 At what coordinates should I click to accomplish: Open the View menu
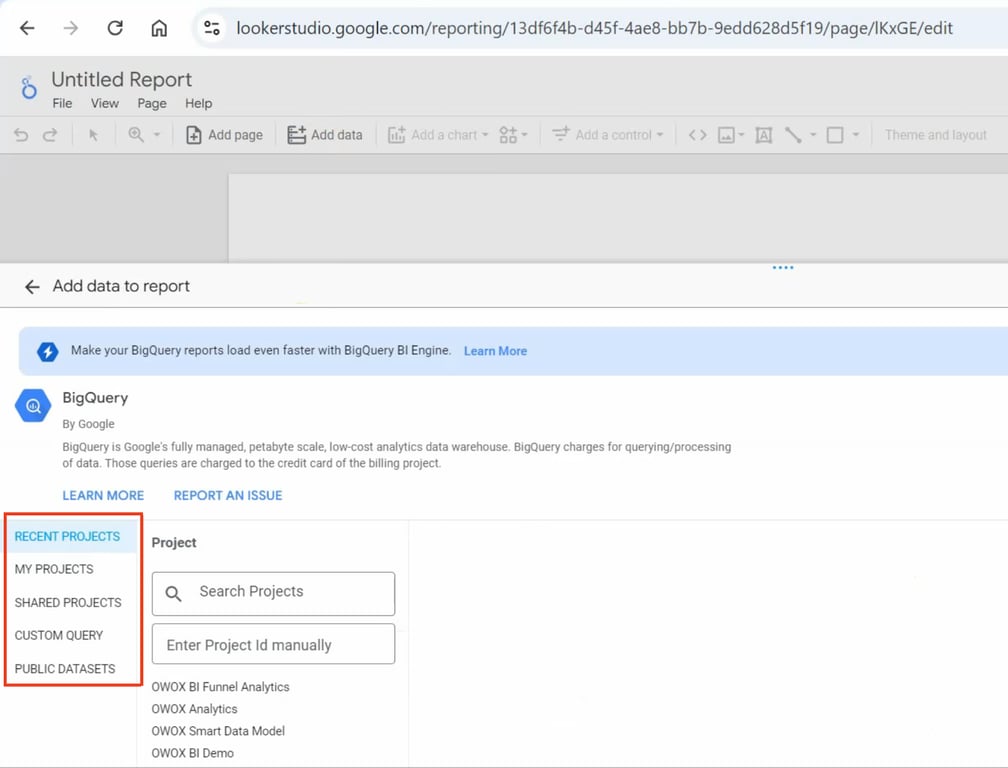tap(105, 103)
